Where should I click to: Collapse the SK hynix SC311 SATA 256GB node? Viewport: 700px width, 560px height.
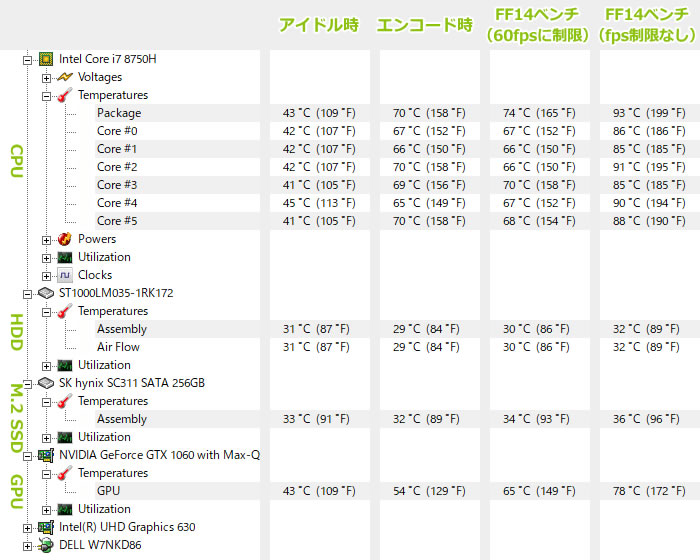(28, 384)
